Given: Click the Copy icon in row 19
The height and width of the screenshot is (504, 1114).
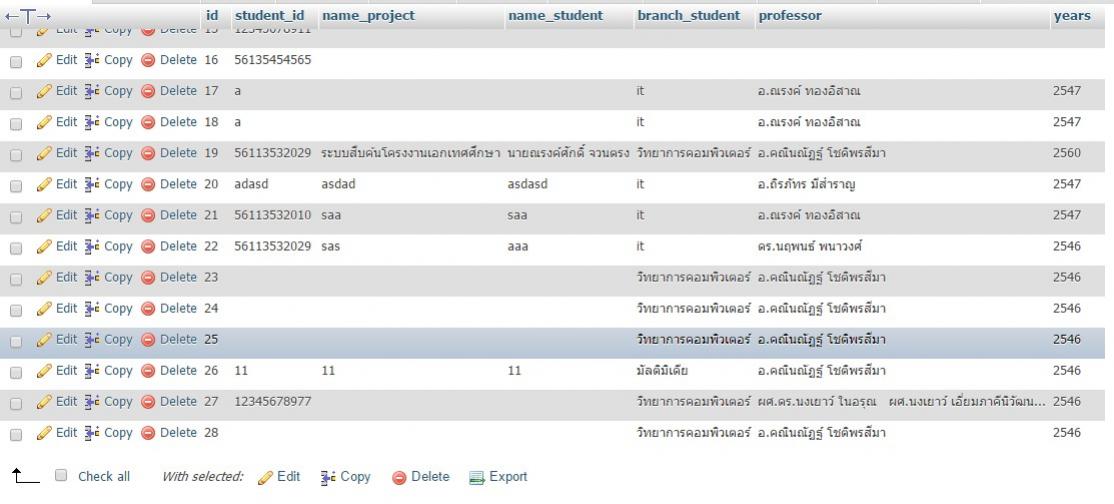Looking at the screenshot, I should pyautogui.click(x=92, y=154).
